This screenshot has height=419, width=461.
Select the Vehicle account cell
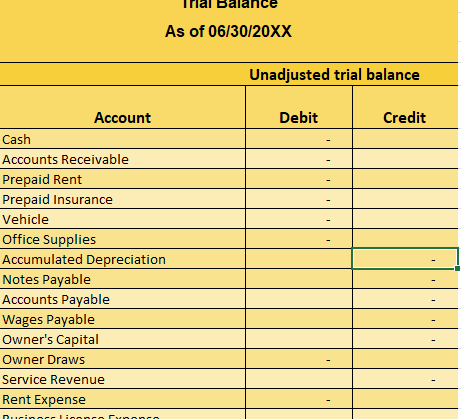122,219
